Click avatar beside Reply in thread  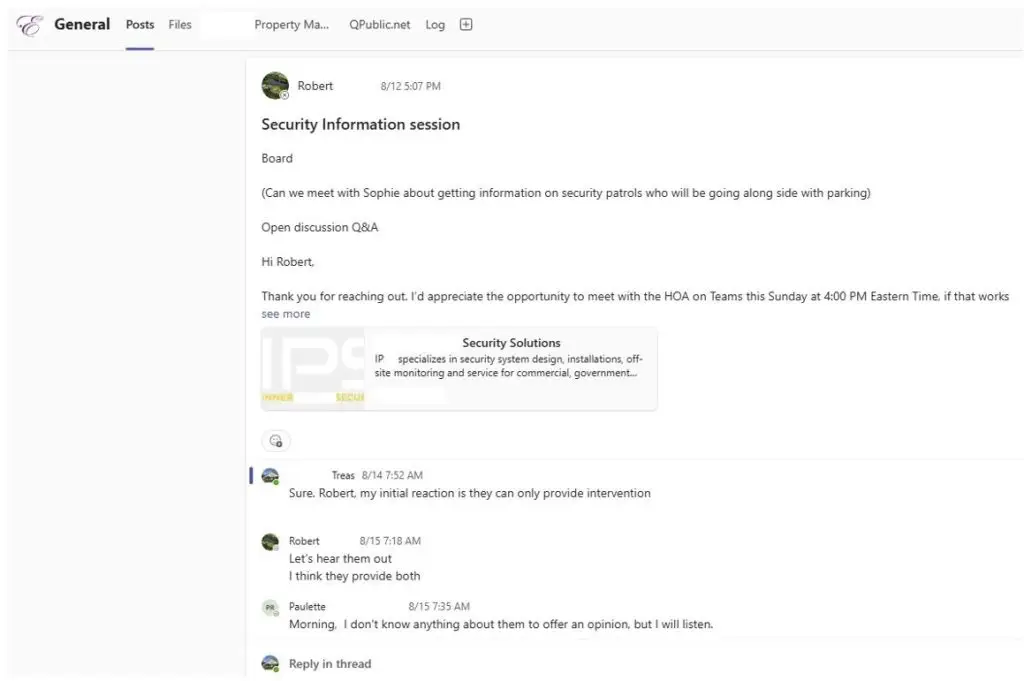(x=270, y=663)
